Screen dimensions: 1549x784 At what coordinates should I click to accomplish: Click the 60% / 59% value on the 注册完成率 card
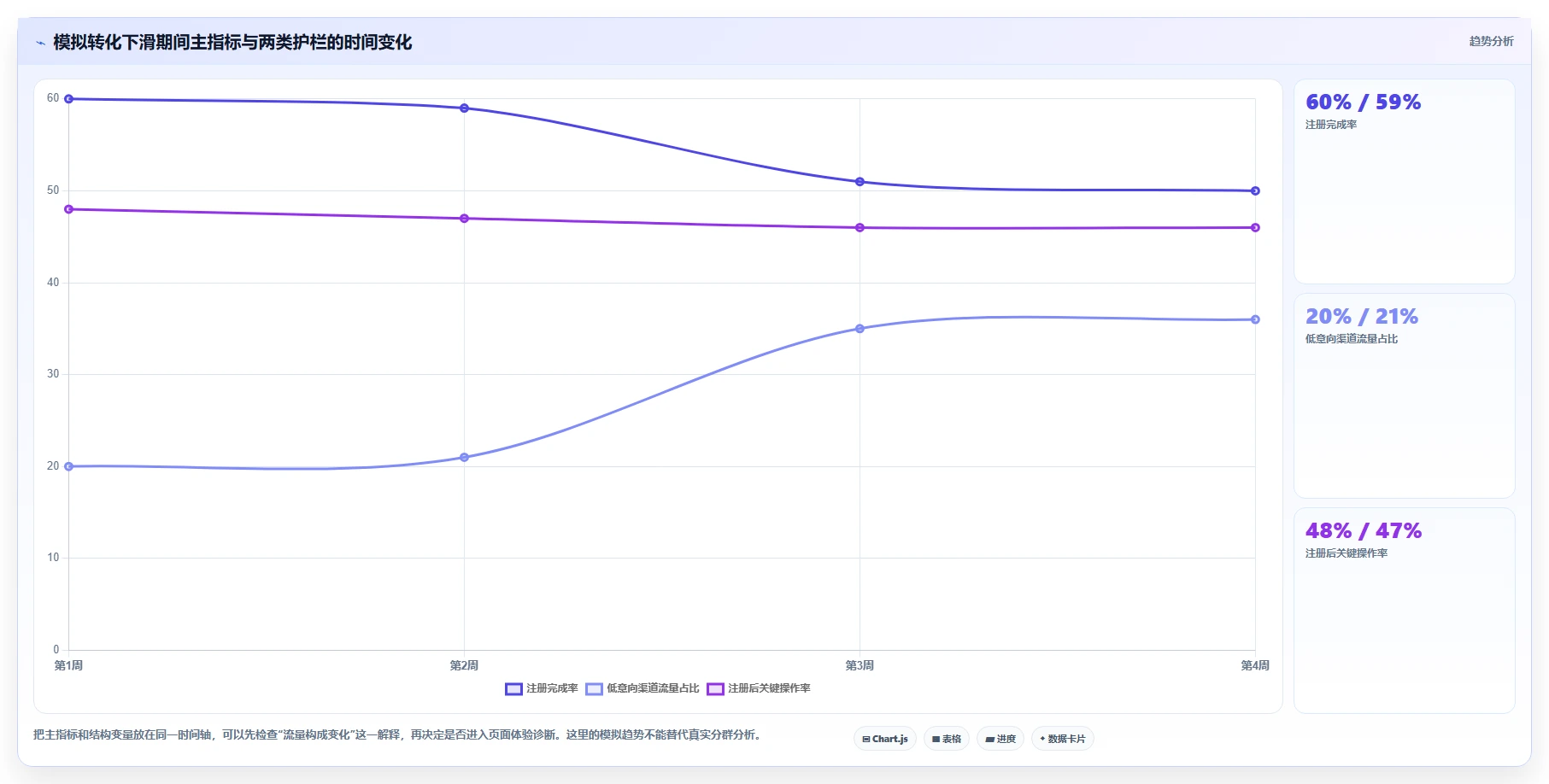point(1363,102)
